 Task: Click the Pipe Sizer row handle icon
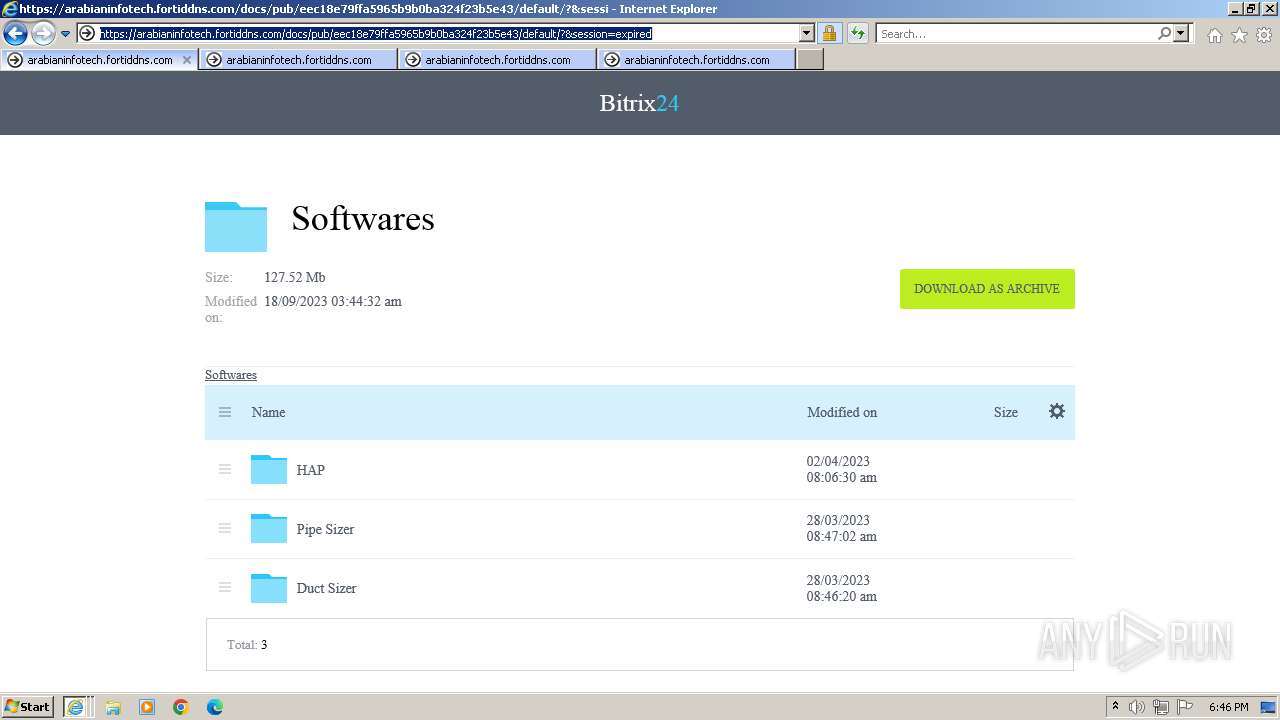225,528
